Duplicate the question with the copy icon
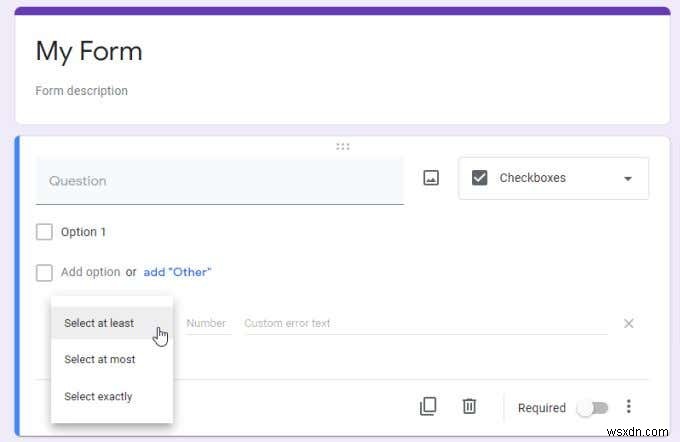Screen dimensions: 680x442 point(428,406)
